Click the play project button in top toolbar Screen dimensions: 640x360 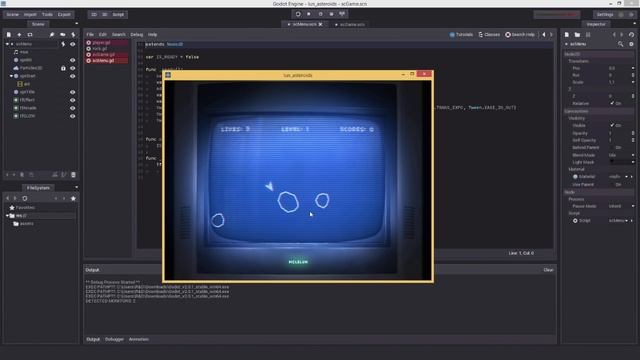pos(298,14)
